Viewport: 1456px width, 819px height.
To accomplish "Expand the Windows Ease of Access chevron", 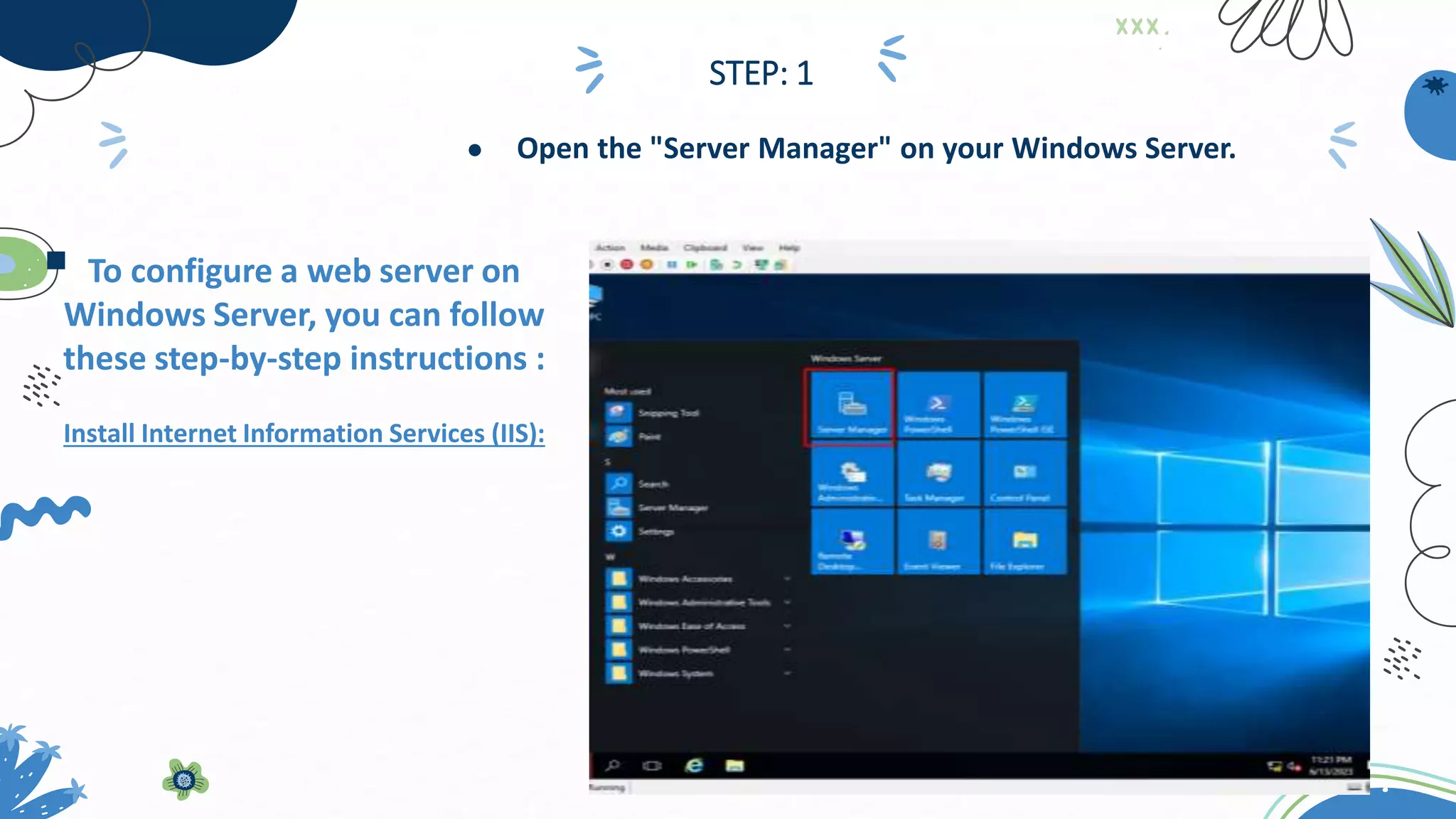I will point(787,626).
